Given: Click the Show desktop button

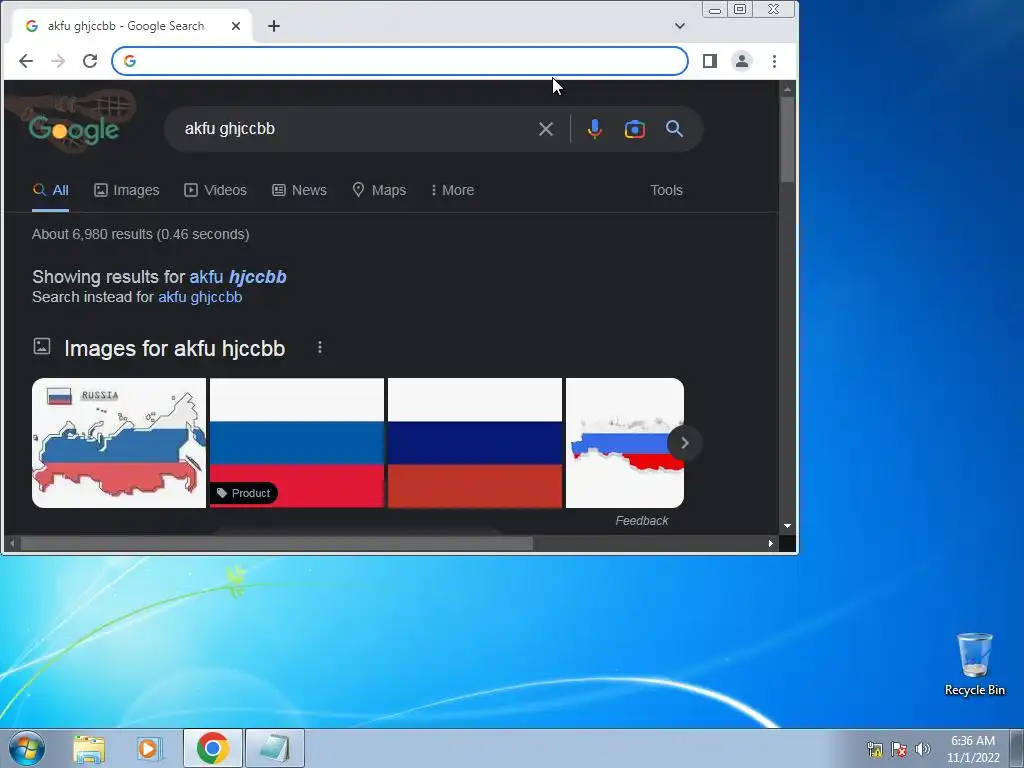Looking at the screenshot, I should 1017,748.
